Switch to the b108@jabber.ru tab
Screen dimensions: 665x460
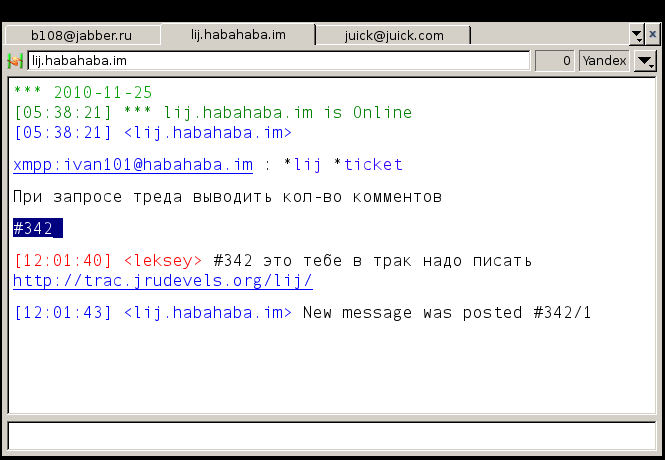82,35
